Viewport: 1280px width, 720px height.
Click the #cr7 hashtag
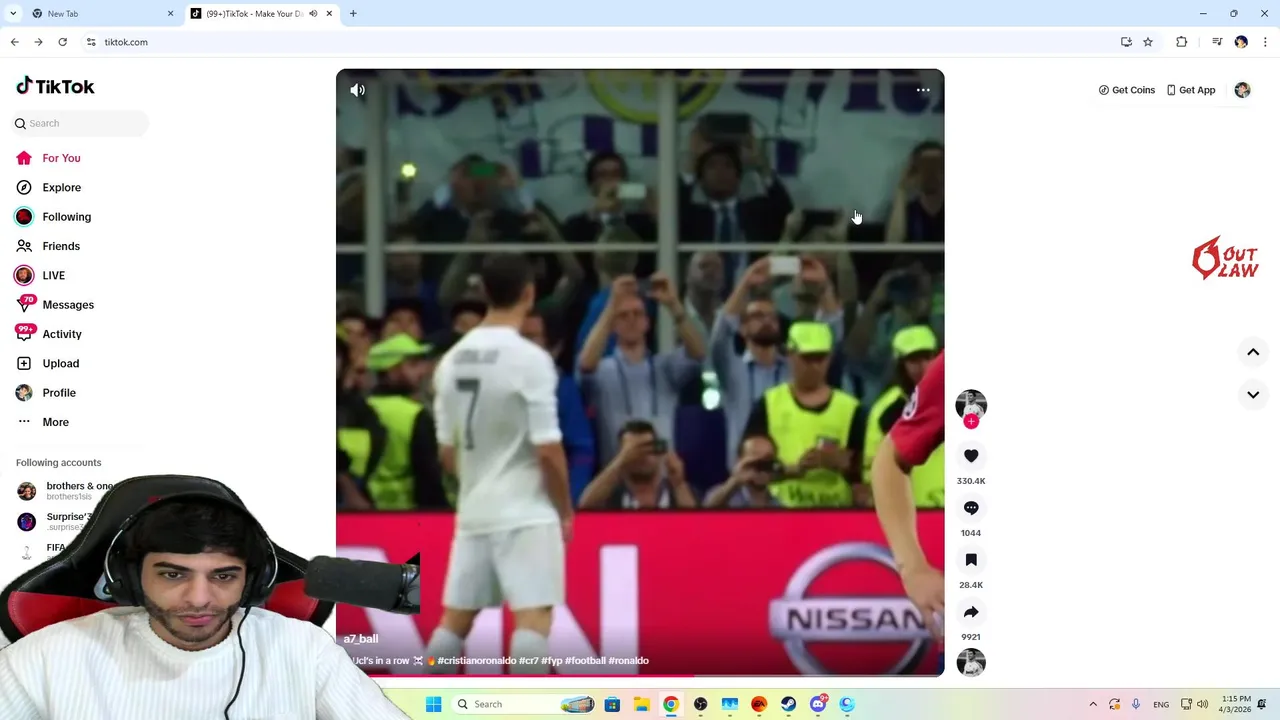(x=529, y=661)
